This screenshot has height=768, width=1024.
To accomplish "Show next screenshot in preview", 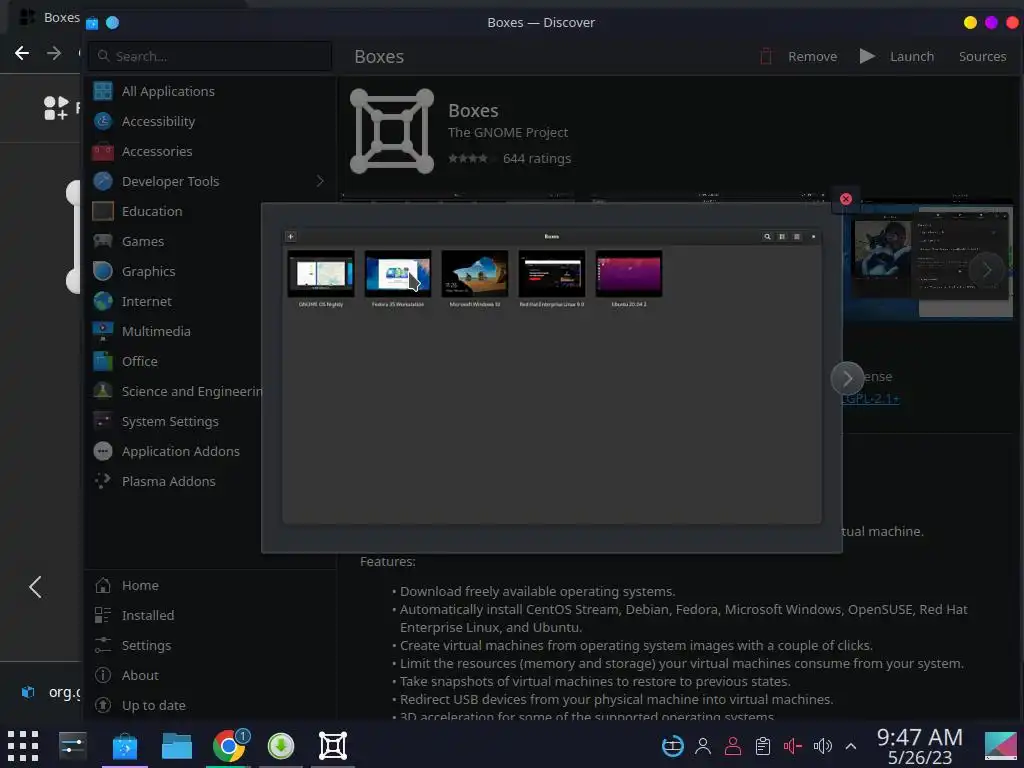I will tap(847, 379).
